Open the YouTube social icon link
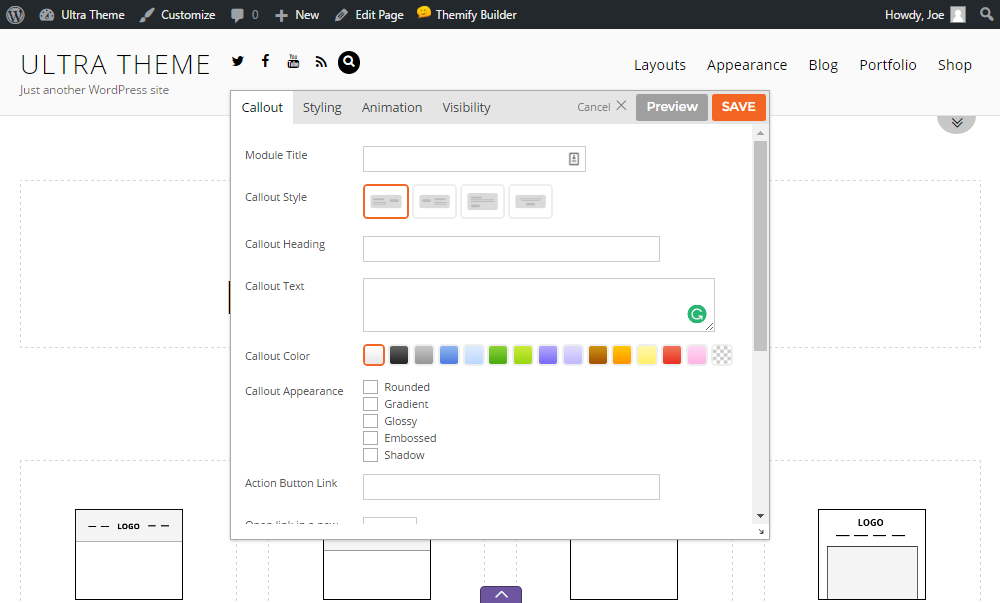 click(x=293, y=62)
